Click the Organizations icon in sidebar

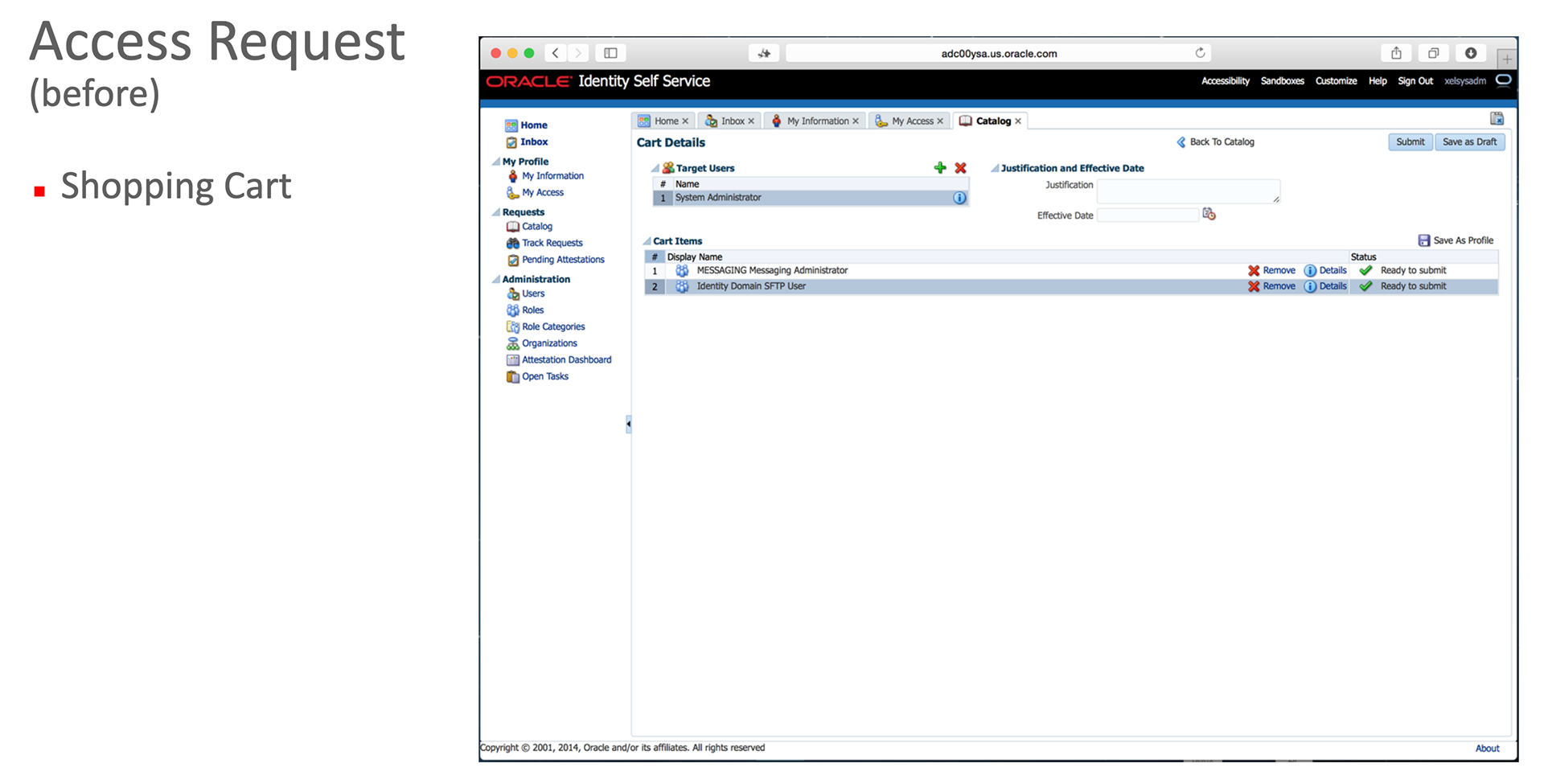[x=512, y=343]
